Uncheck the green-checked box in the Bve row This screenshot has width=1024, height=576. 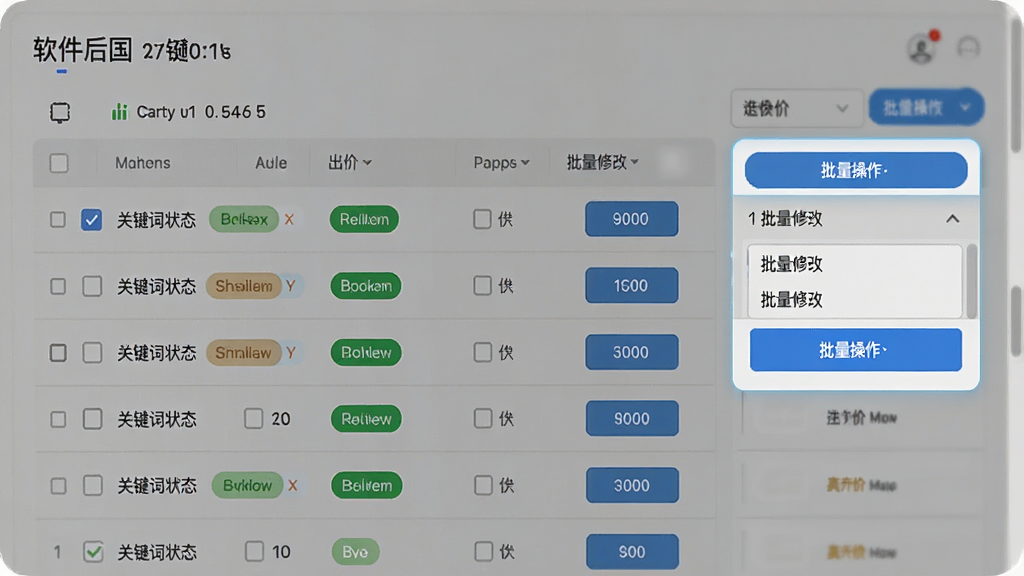coord(93,552)
